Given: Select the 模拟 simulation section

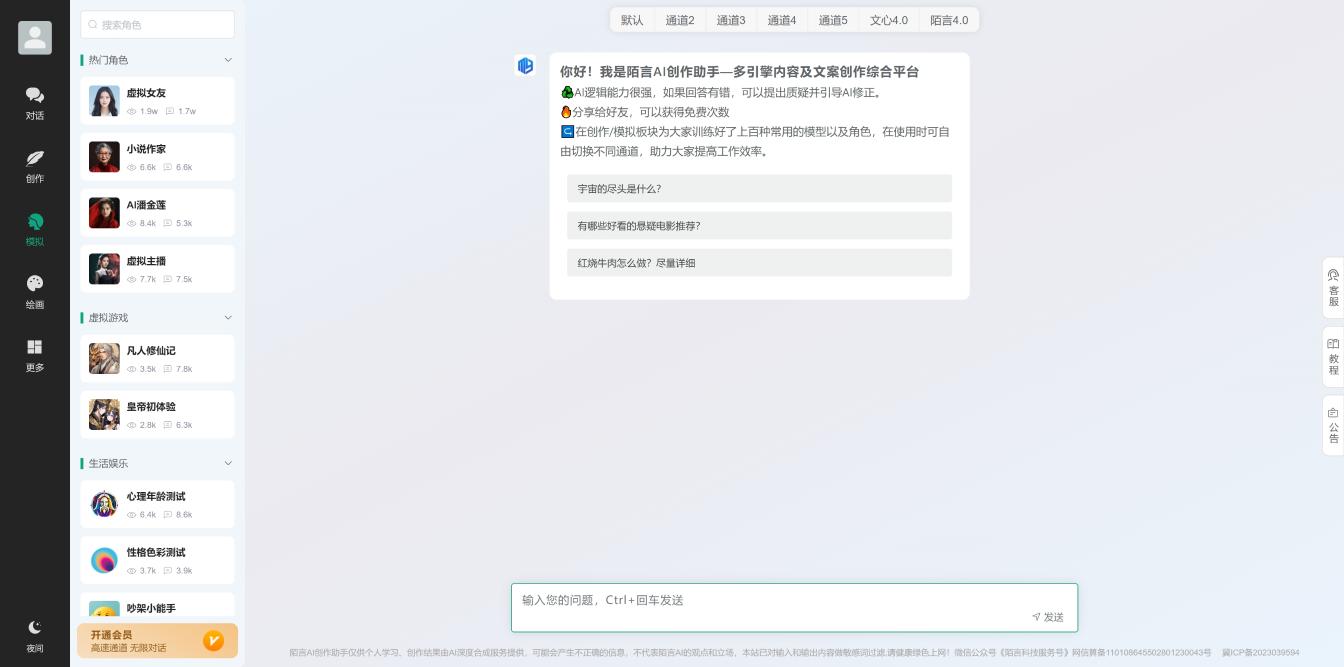Looking at the screenshot, I should pyautogui.click(x=34, y=229).
